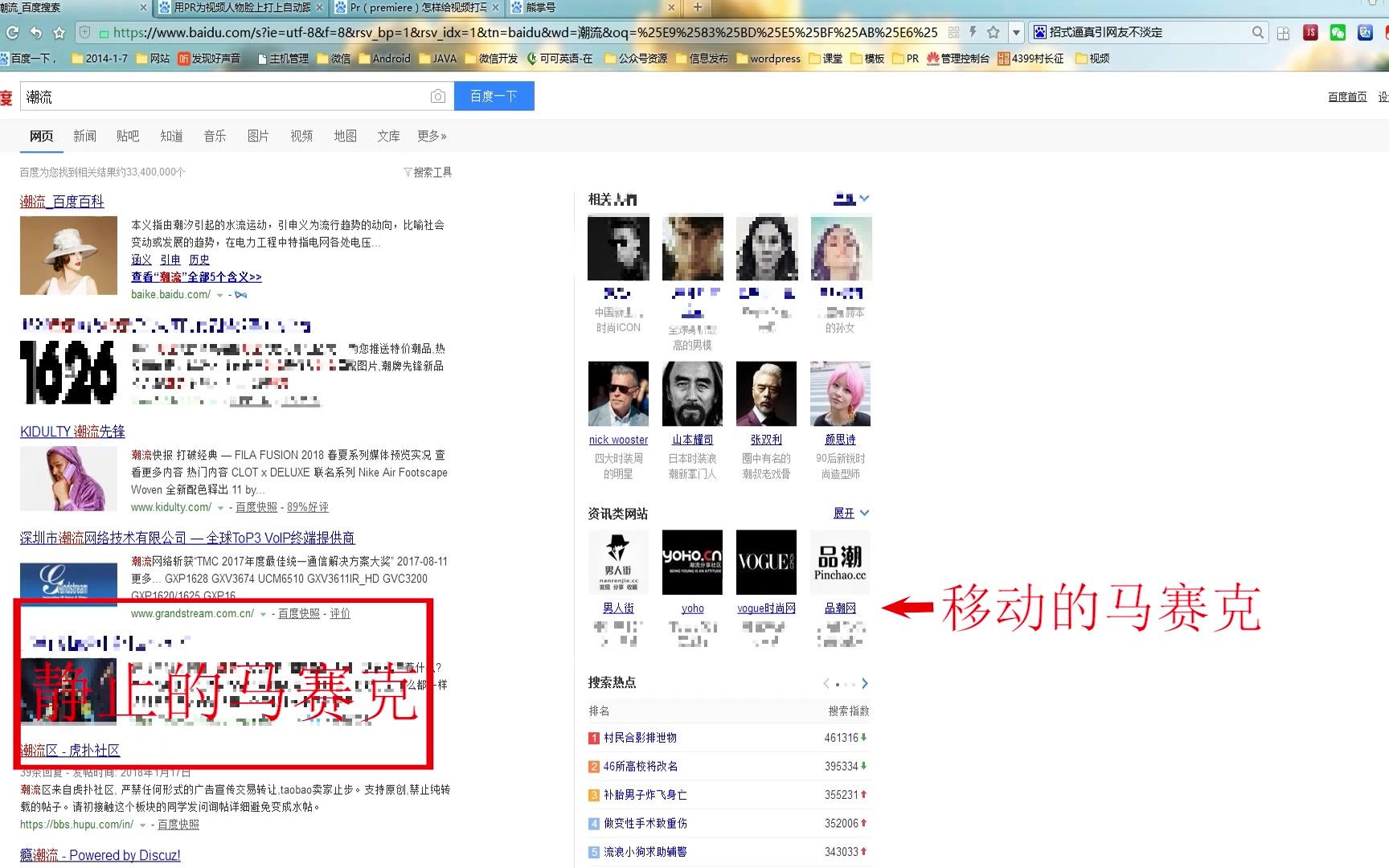Open the Android bookmark folder
Viewport: 1389px width, 868px height.
click(x=384, y=58)
